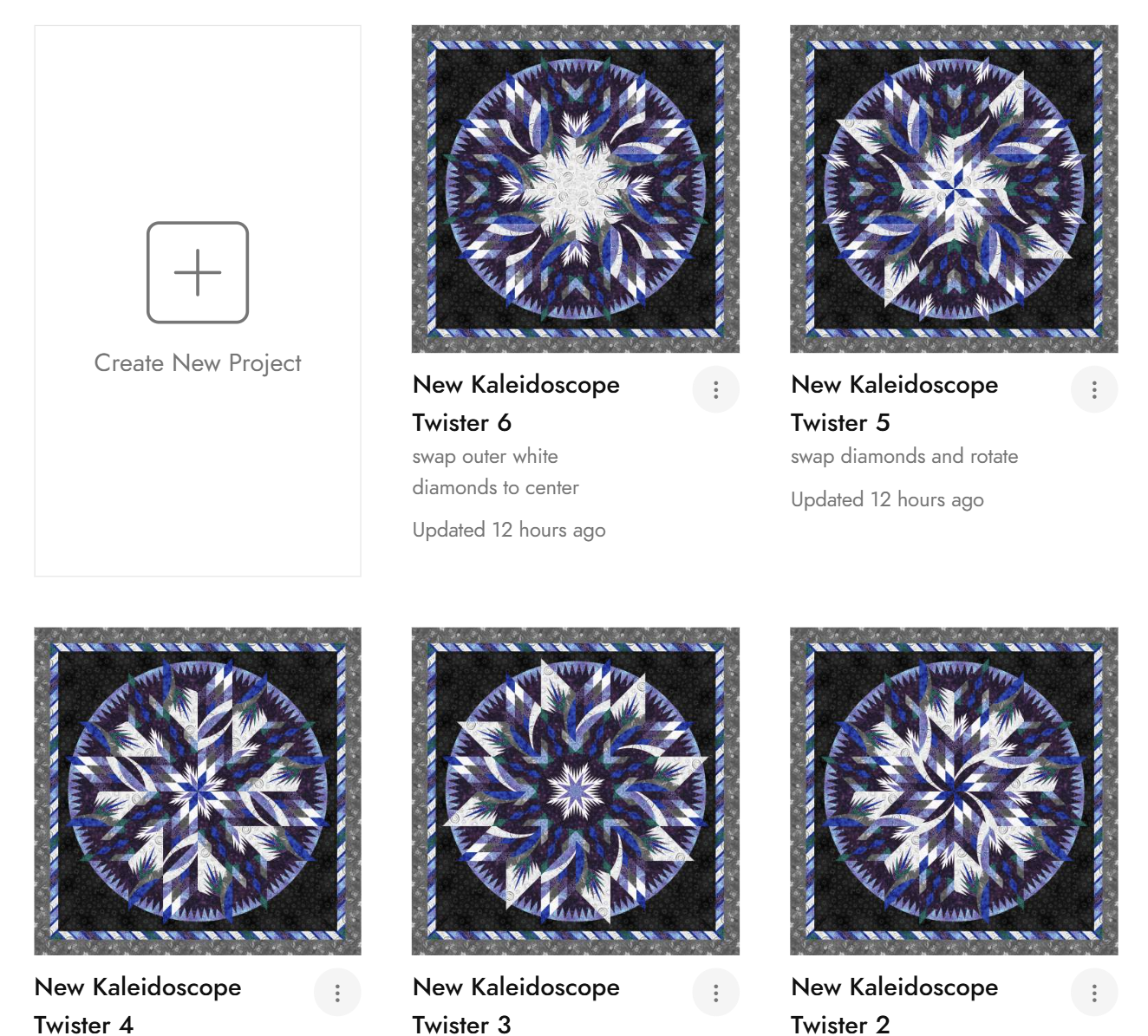Select the New Kaleidoscope Twister 4 title
The image size is (1148, 1036).
(x=138, y=1006)
